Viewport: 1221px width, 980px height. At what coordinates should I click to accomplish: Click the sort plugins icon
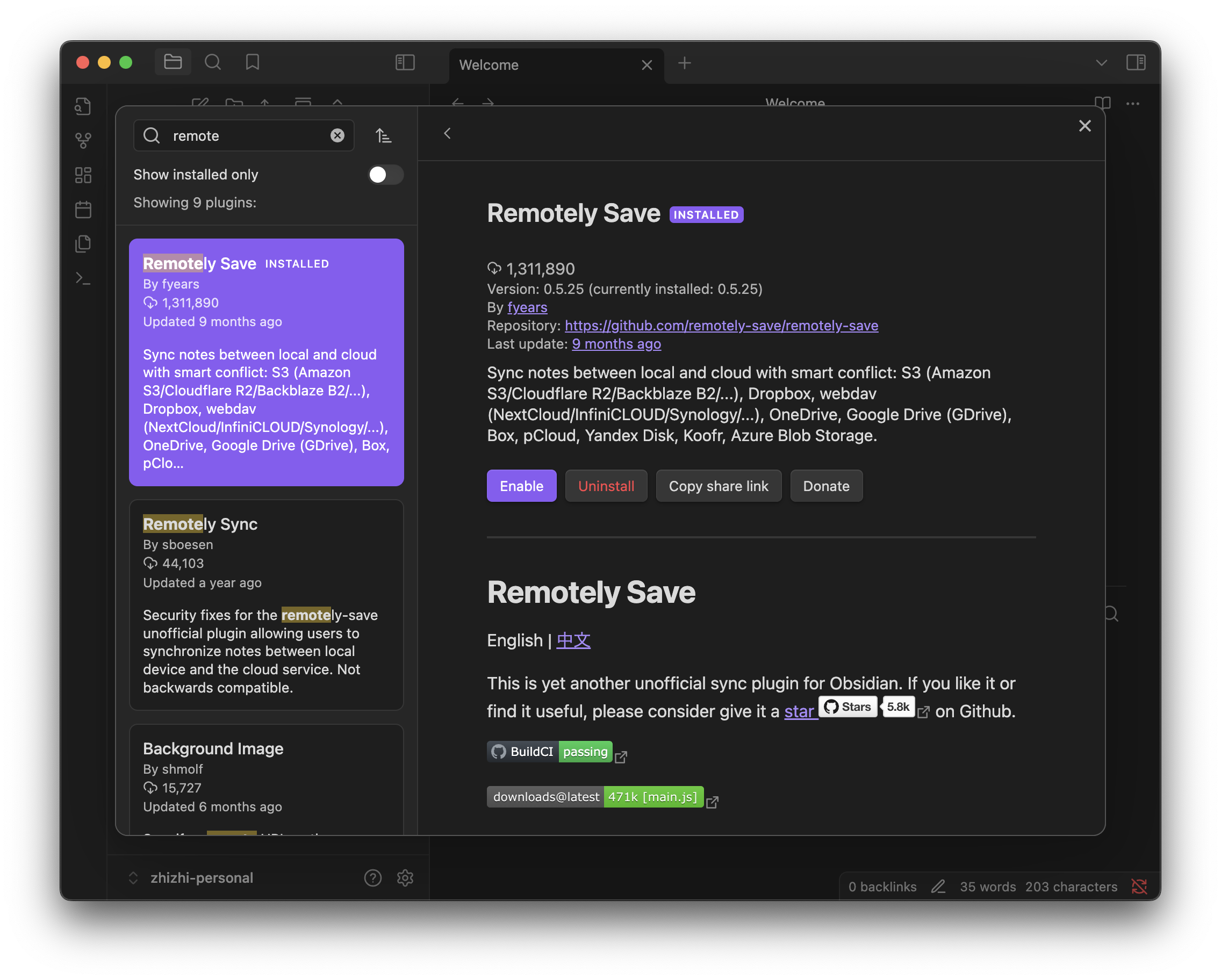(x=383, y=136)
